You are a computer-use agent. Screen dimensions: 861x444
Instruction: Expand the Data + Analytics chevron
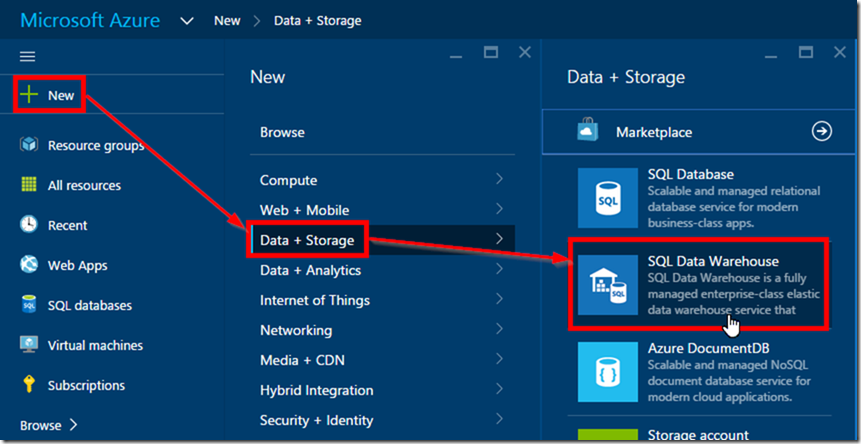pyautogui.click(x=499, y=269)
